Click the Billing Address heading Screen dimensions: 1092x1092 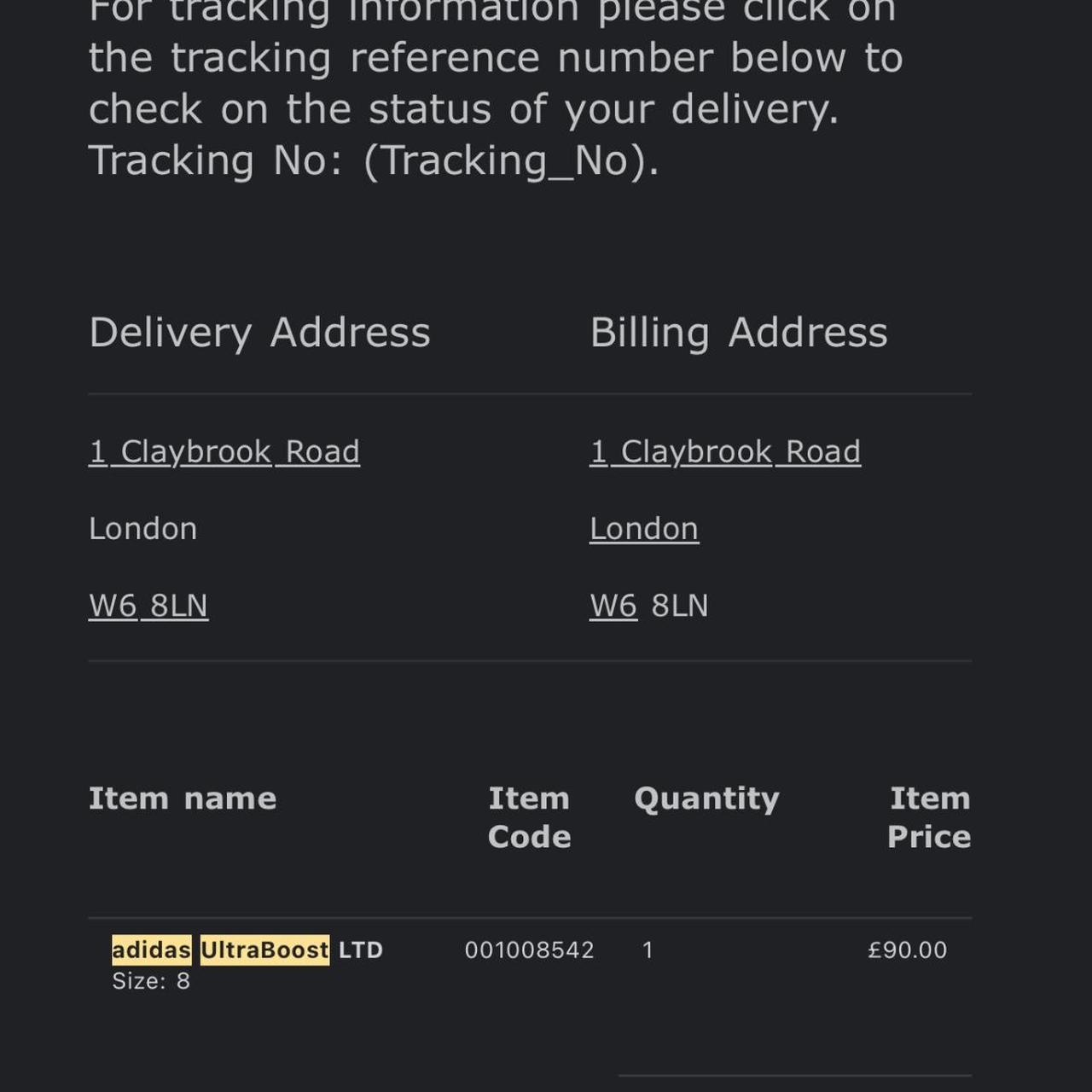point(739,333)
